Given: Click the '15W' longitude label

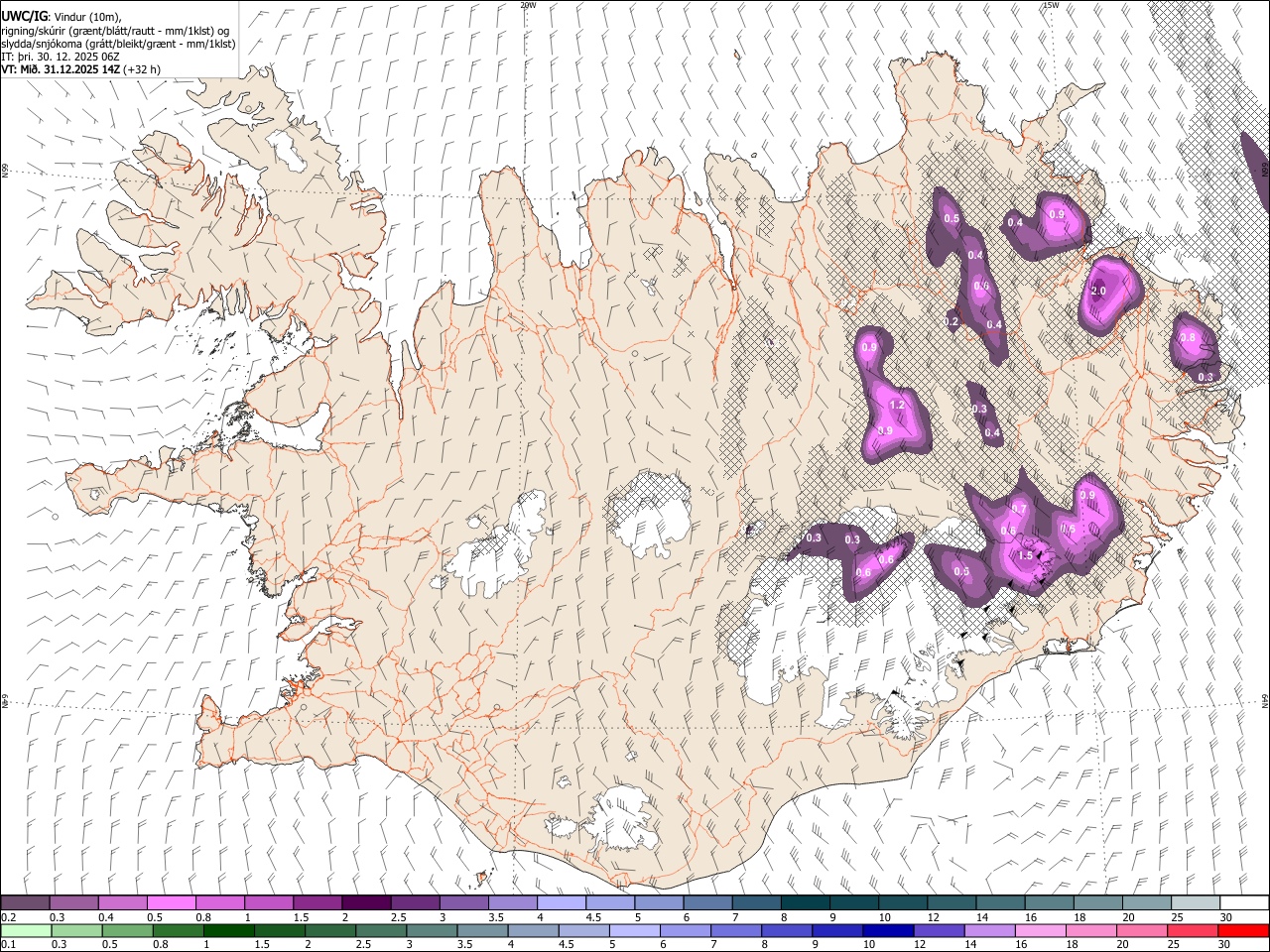Looking at the screenshot, I should 1051,5.
